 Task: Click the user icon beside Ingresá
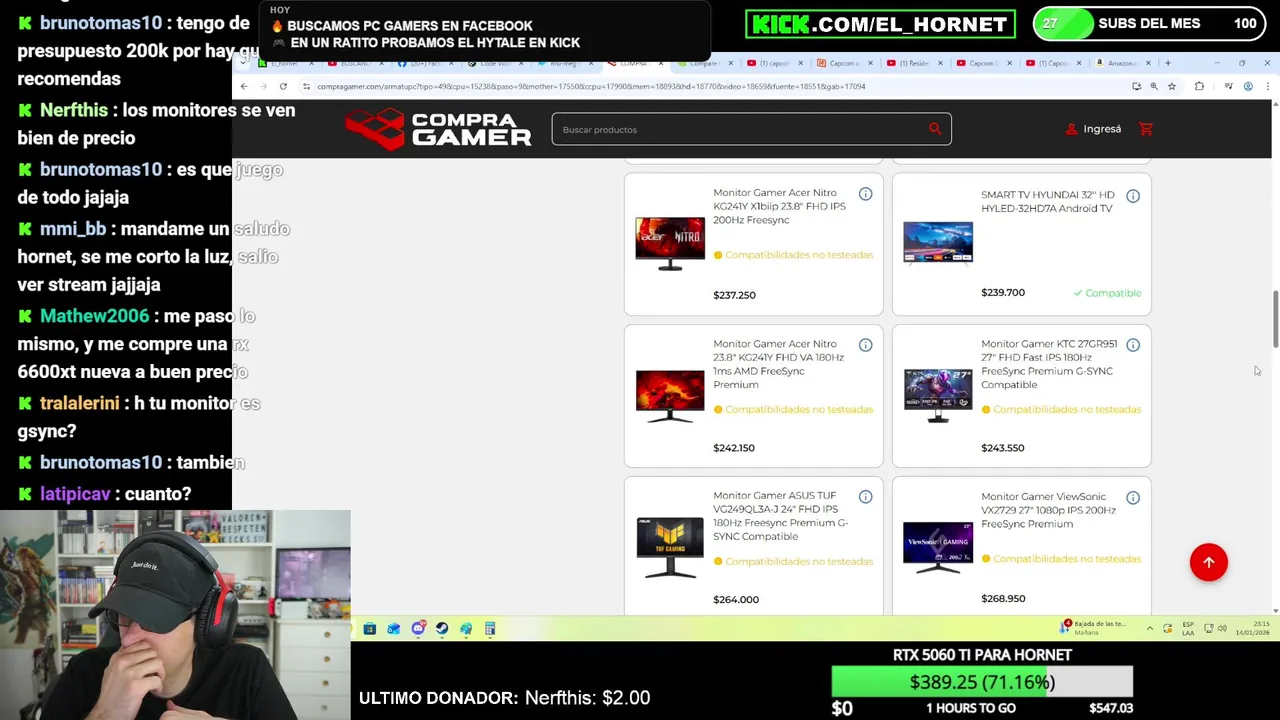(1071, 129)
